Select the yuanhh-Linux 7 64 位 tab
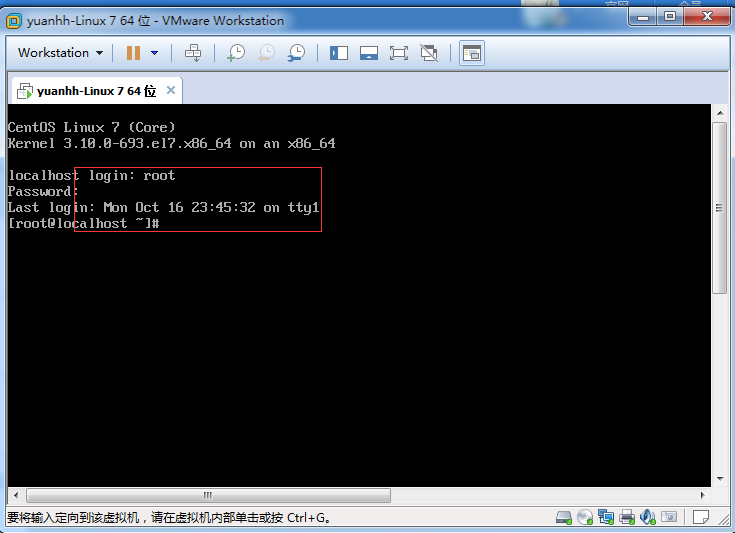Image resolution: width=735 pixels, height=533 pixels. [x=96, y=90]
